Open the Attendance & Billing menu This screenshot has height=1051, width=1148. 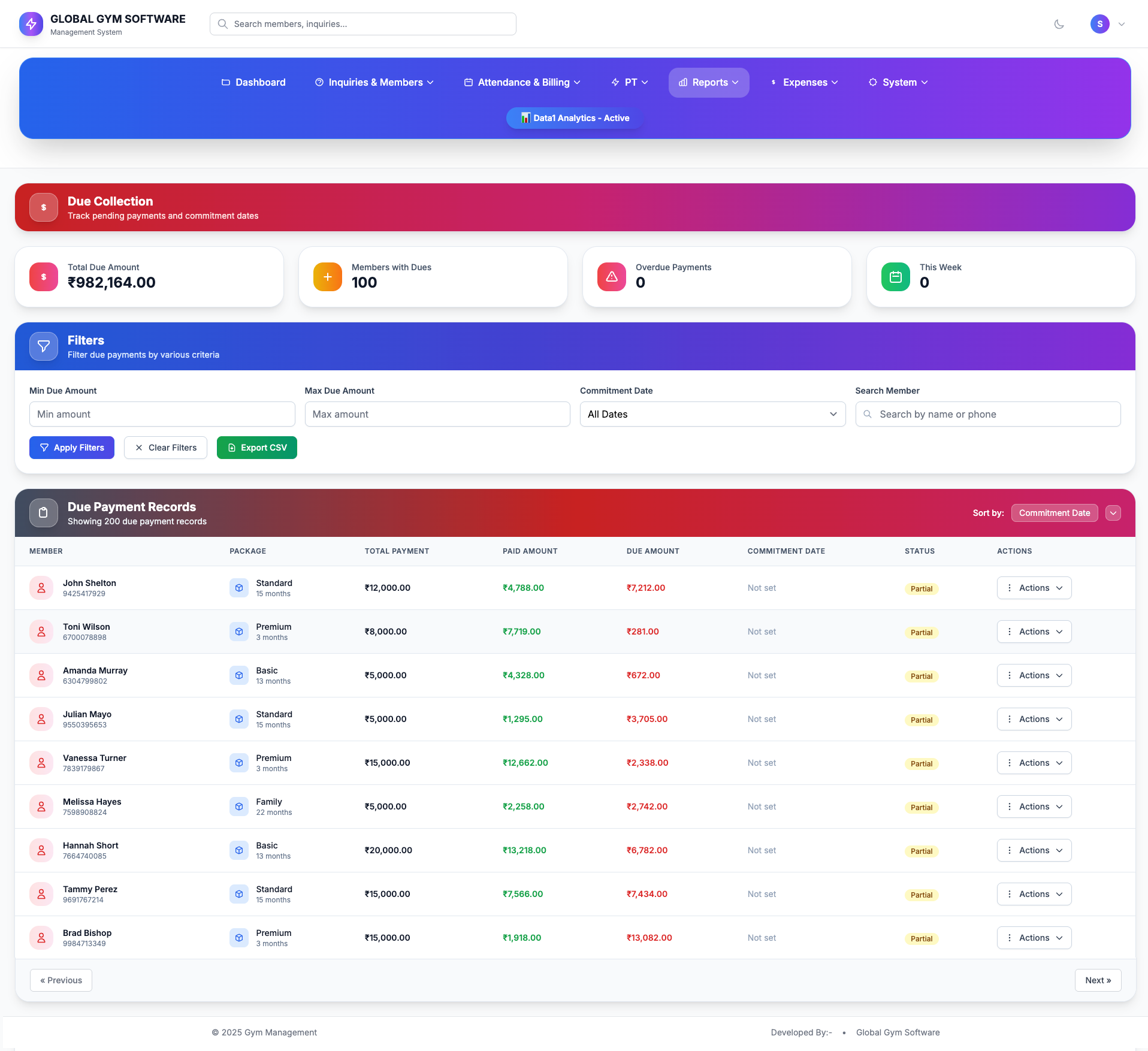coord(522,83)
